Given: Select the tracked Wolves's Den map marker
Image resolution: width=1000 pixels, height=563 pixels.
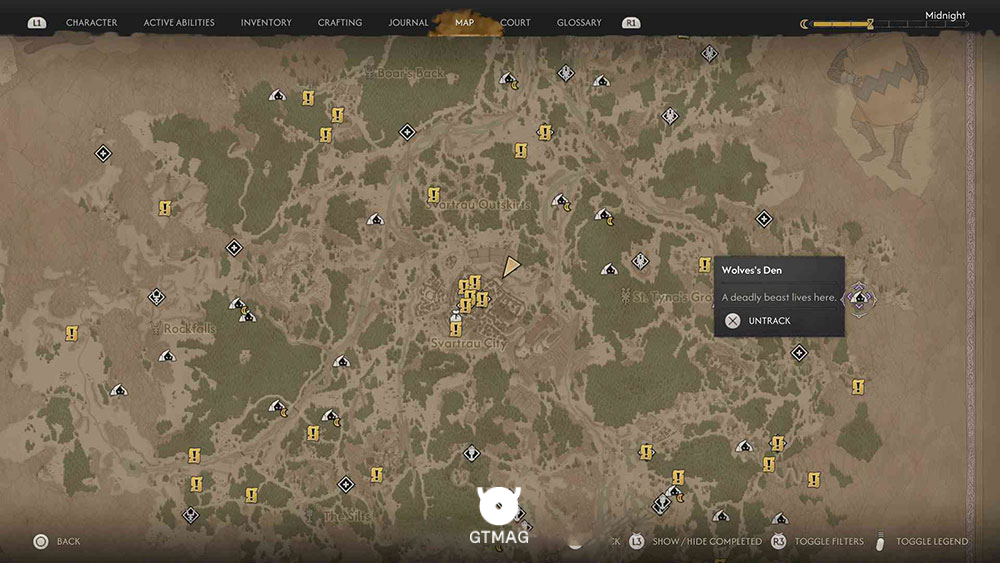Looking at the screenshot, I should [x=860, y=298].
